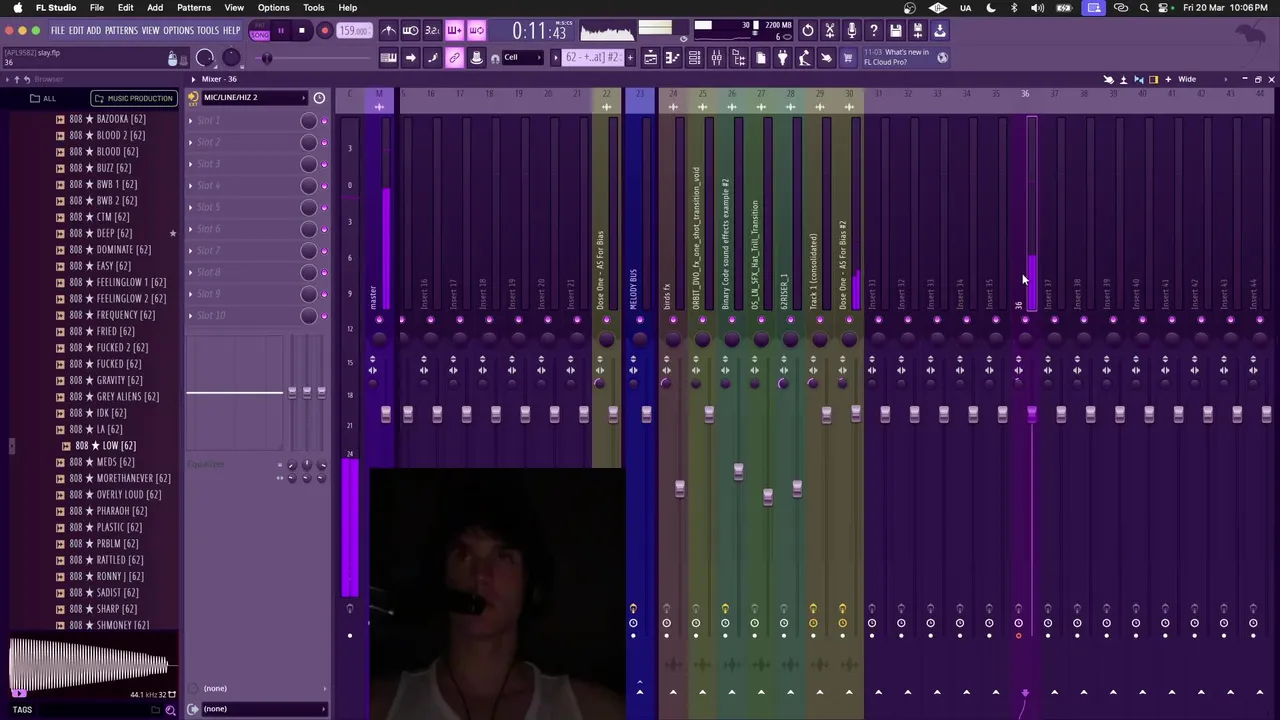This screenshot has height=720, width=1280.
Task: Click the Stop playback button
Action: [301, 31]
